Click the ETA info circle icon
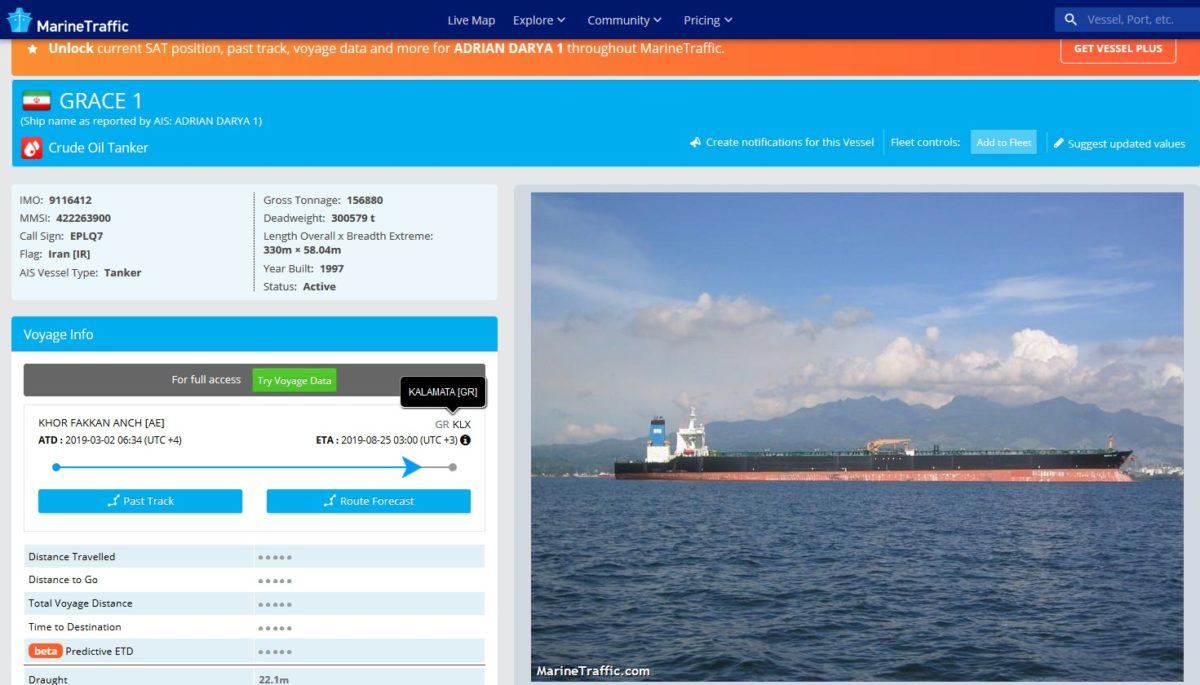This screenshot has height=685, width=1200. pyautogui.click(x=465, y=440)
